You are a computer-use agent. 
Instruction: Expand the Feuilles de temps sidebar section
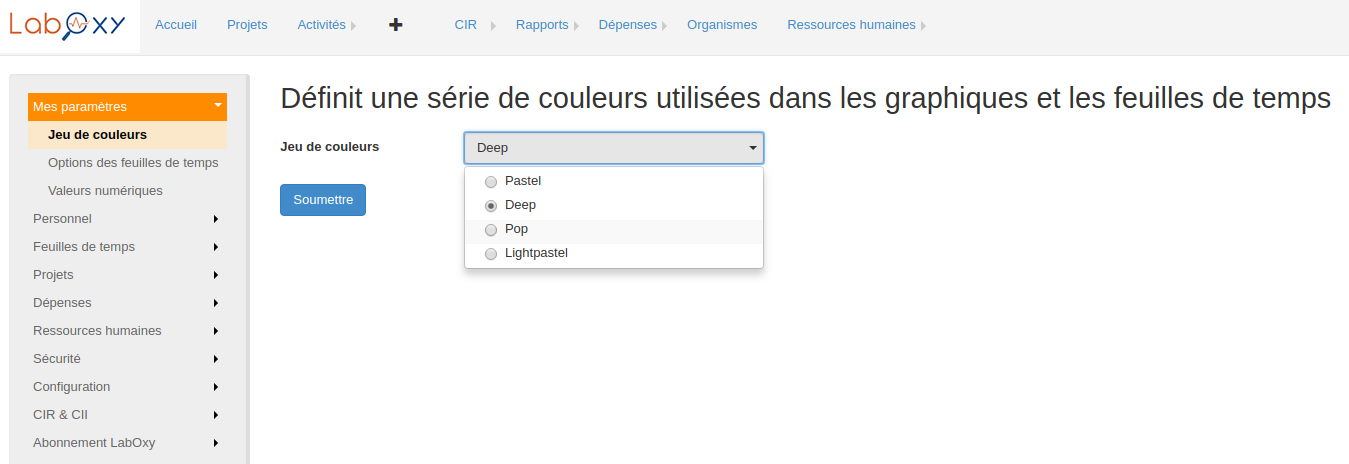point(215,247)
